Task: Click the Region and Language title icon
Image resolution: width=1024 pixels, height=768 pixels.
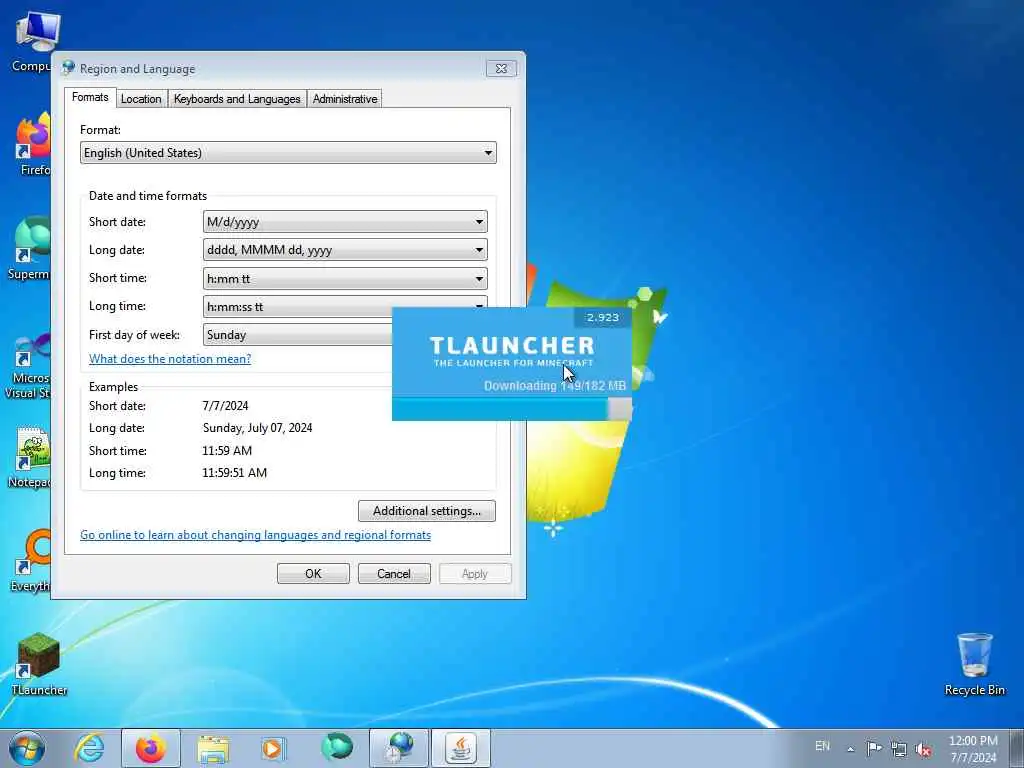Action: pyautogui.click(x=68, y=68)
